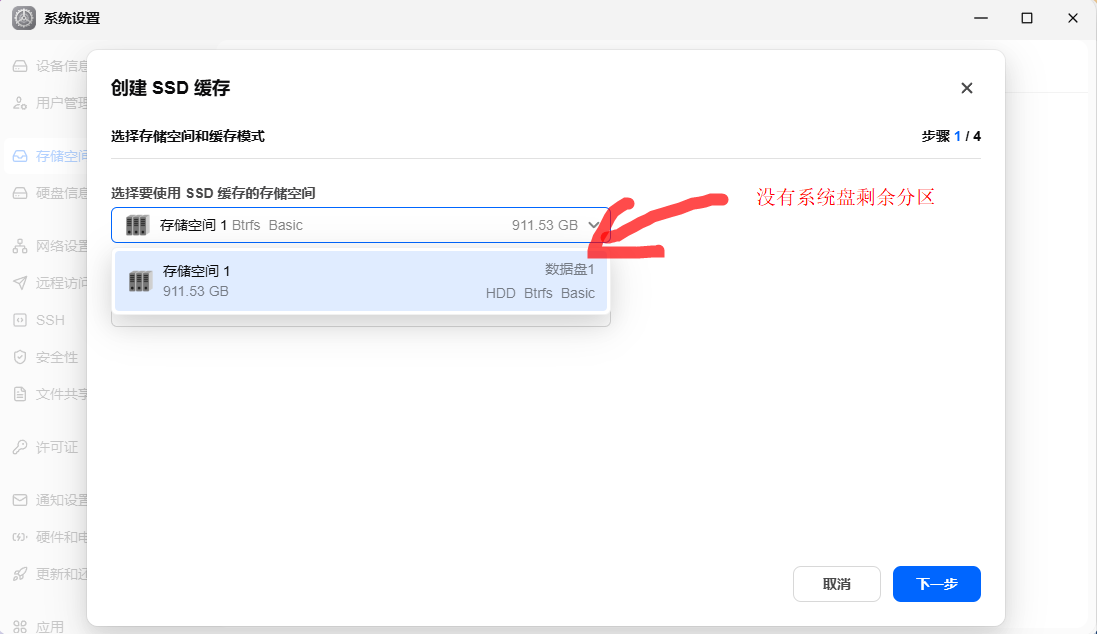
Task: Select the remote access paper-plane icon
Action: click(20, 283)
